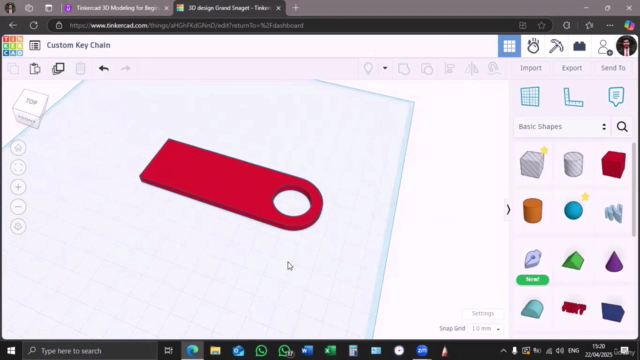Viewport: 640px width, 360px height.
Task: Open the Windows Start menu
Action: [x=11, y=351]
